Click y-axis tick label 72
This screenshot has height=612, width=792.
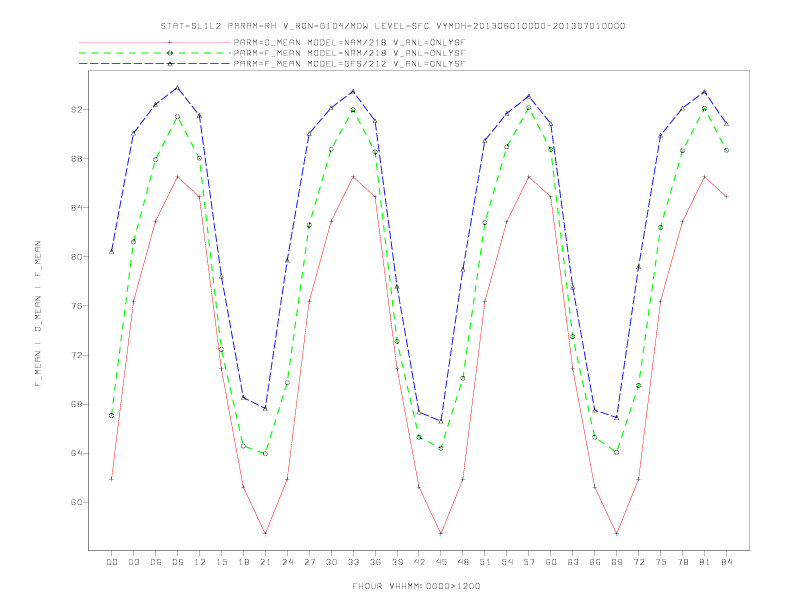click(x=76, y=355)
